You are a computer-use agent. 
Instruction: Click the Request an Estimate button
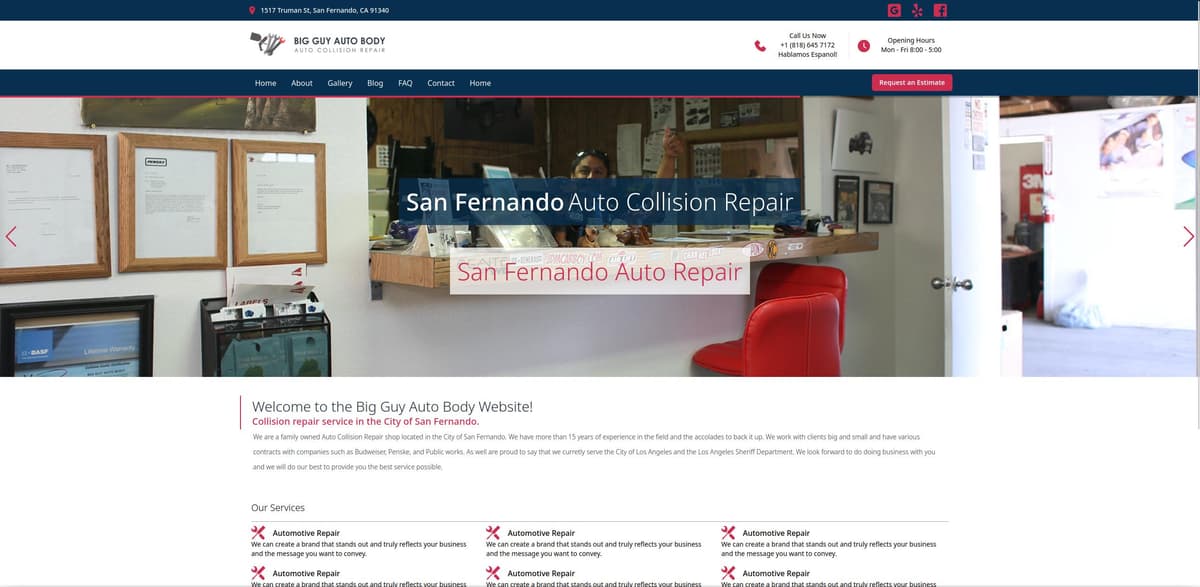coord(911,83)
